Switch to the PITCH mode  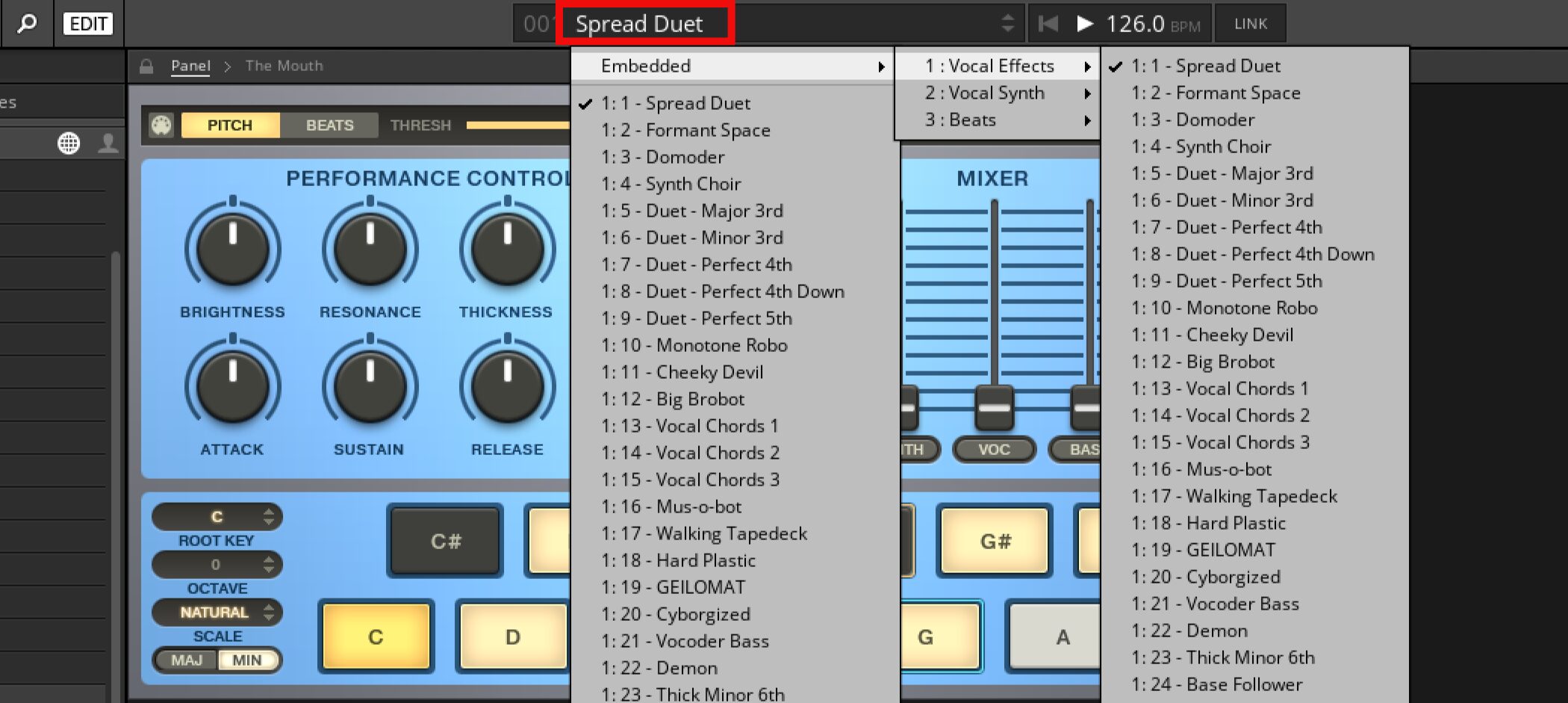(x=230, y=125)
